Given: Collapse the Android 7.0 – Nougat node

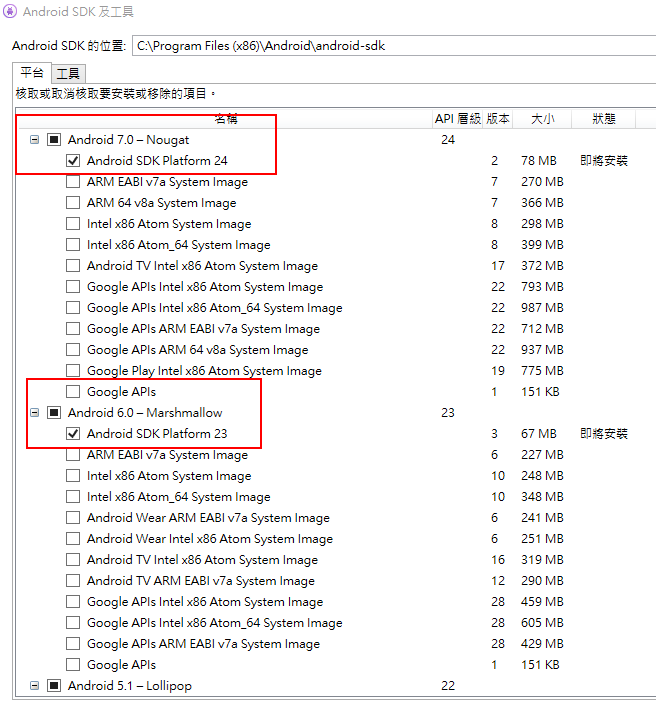Looking at the screenshot, I should click(x=34, y=140).
